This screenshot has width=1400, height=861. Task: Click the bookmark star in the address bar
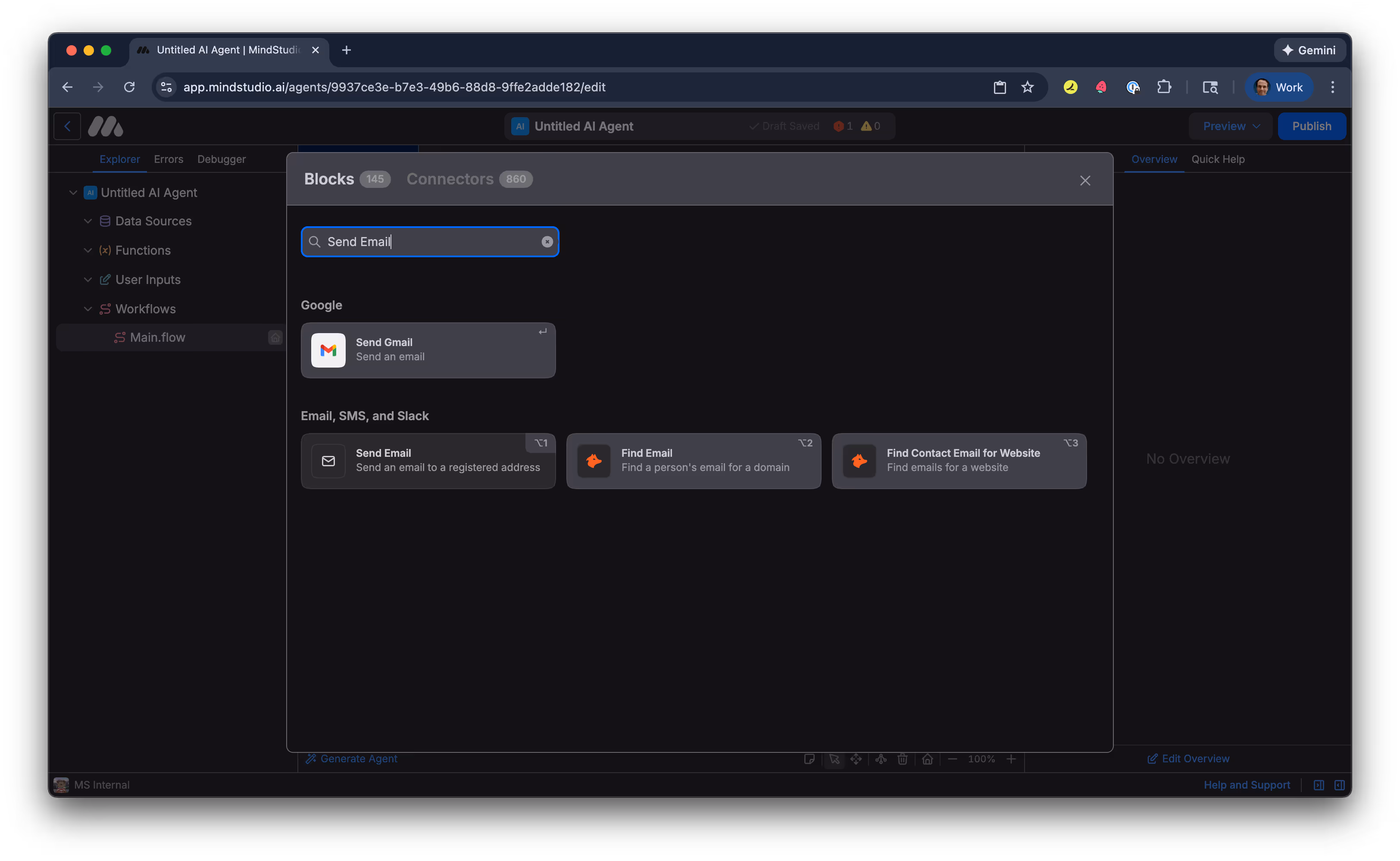1027,87
